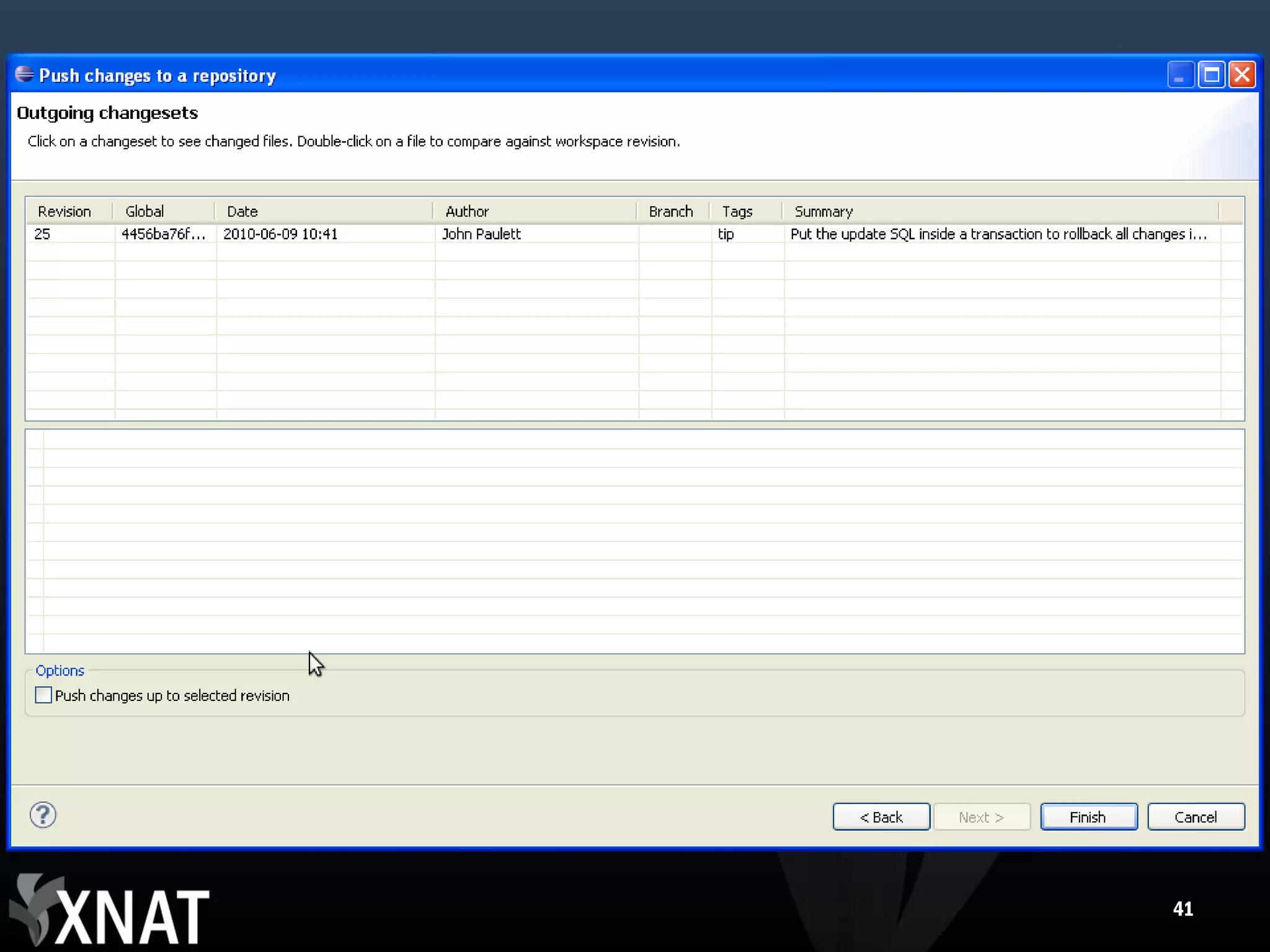
Task: Click the Summary column header
Action: coord(824,212)
